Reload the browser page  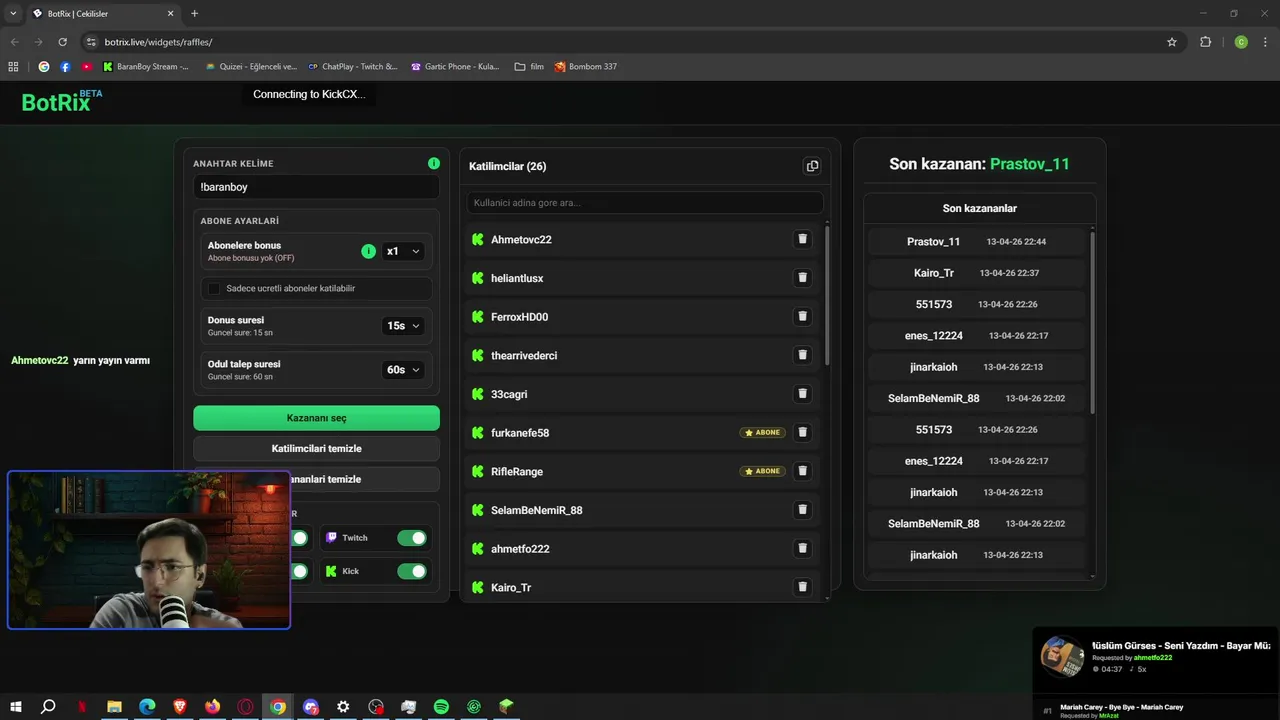[62, 42]
